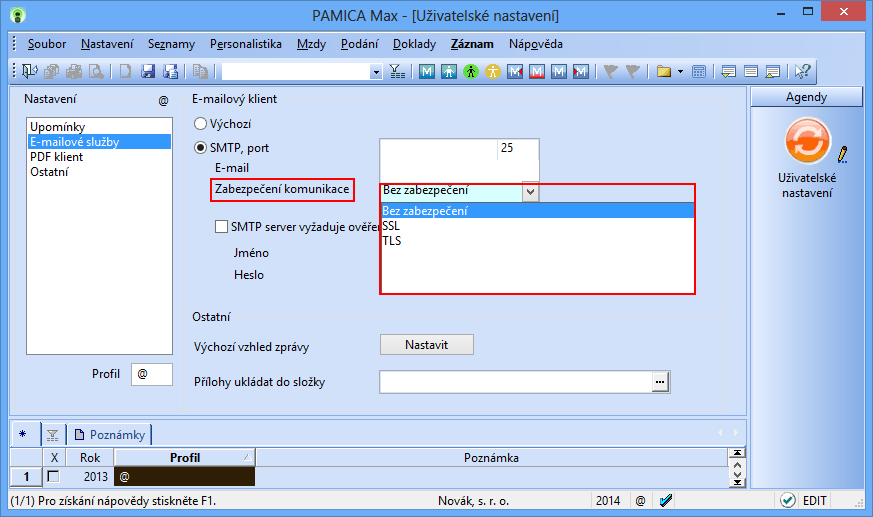Choose SSL from the security list

537,225
